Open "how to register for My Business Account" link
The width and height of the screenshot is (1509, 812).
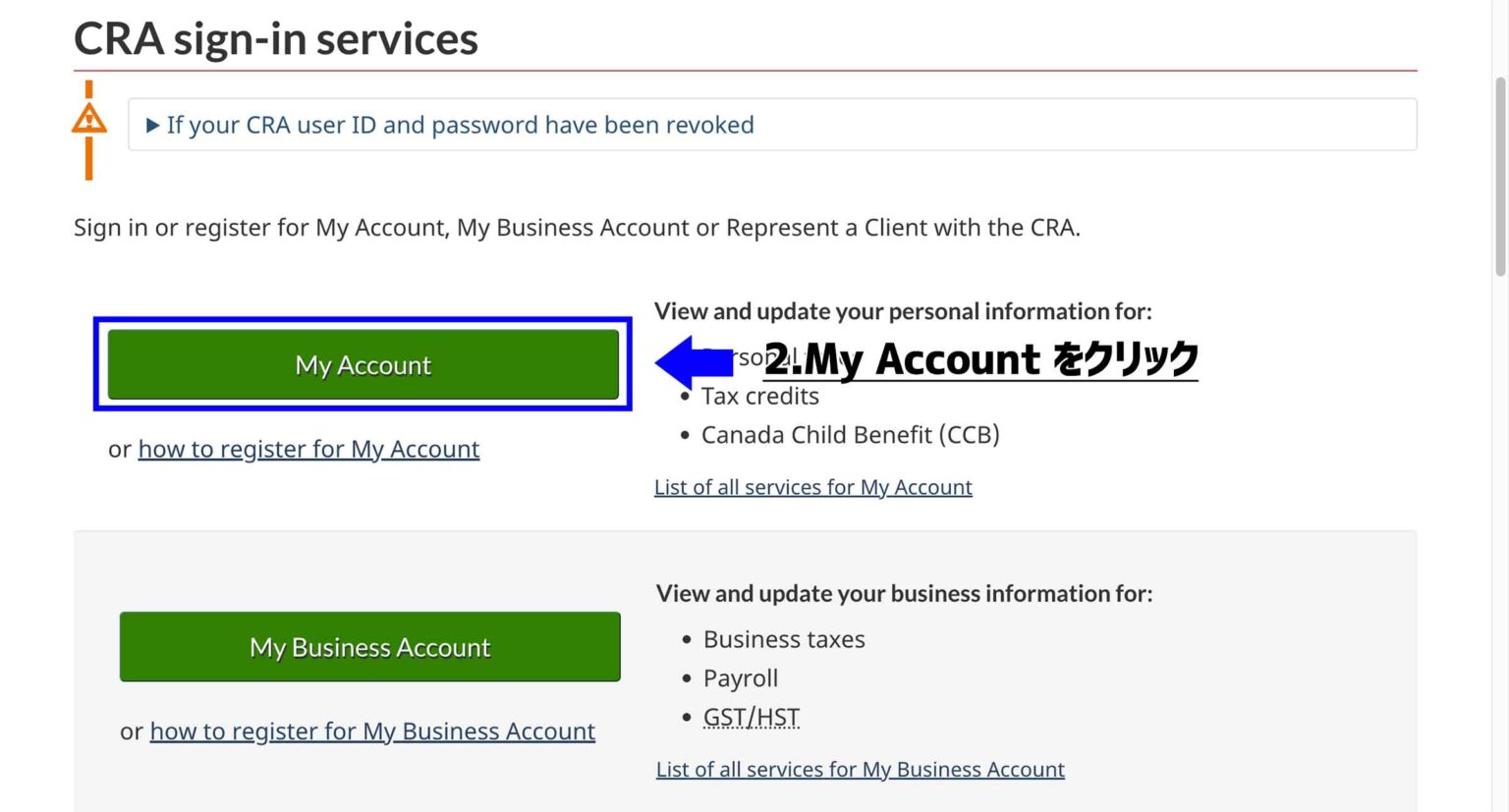click(371, 731)
